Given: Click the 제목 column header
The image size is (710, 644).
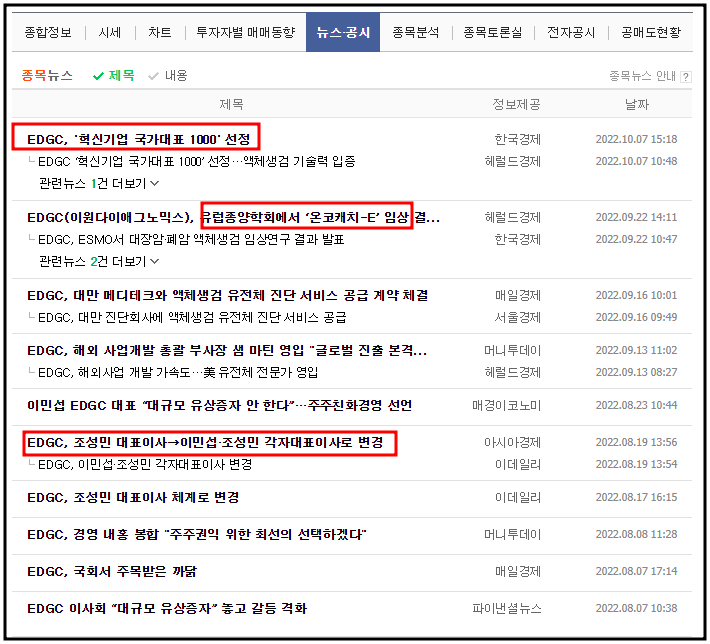Looking at the screenshot, I should (231, 105).
